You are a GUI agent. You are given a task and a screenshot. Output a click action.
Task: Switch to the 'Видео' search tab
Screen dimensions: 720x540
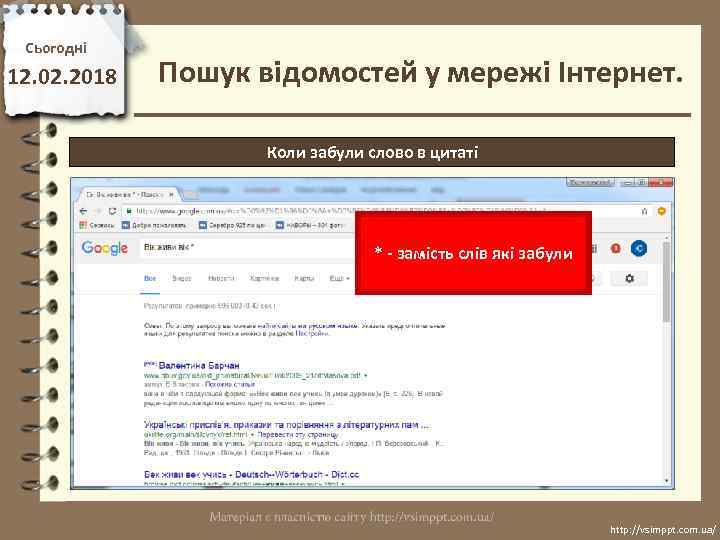pos(181,278)
